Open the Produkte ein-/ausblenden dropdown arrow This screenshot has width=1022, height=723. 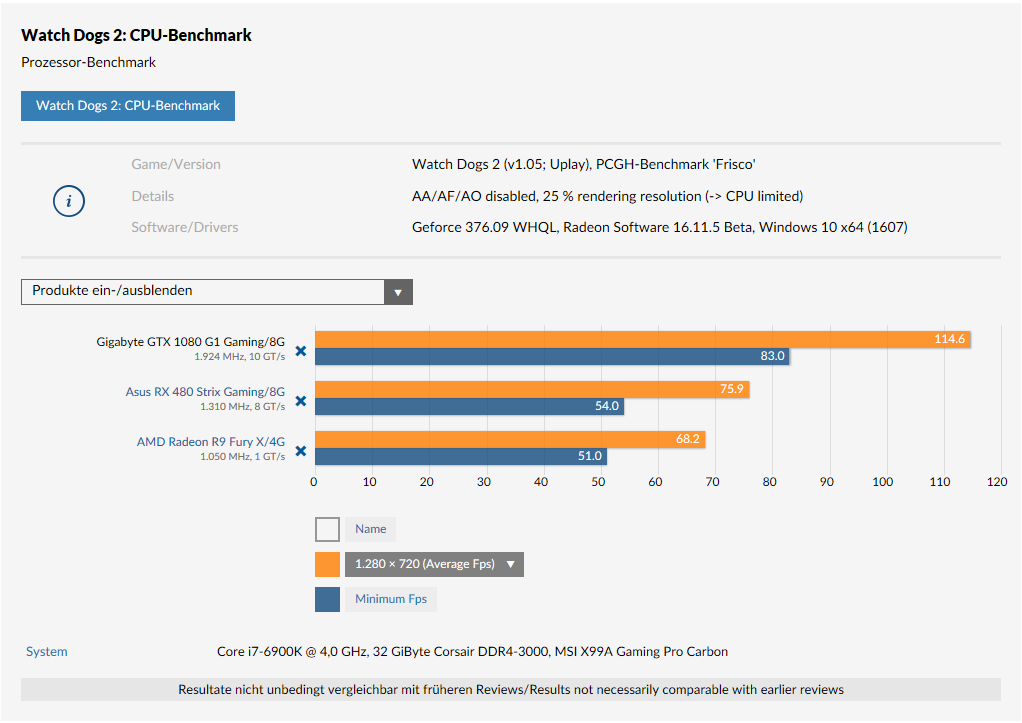(398, 292)
